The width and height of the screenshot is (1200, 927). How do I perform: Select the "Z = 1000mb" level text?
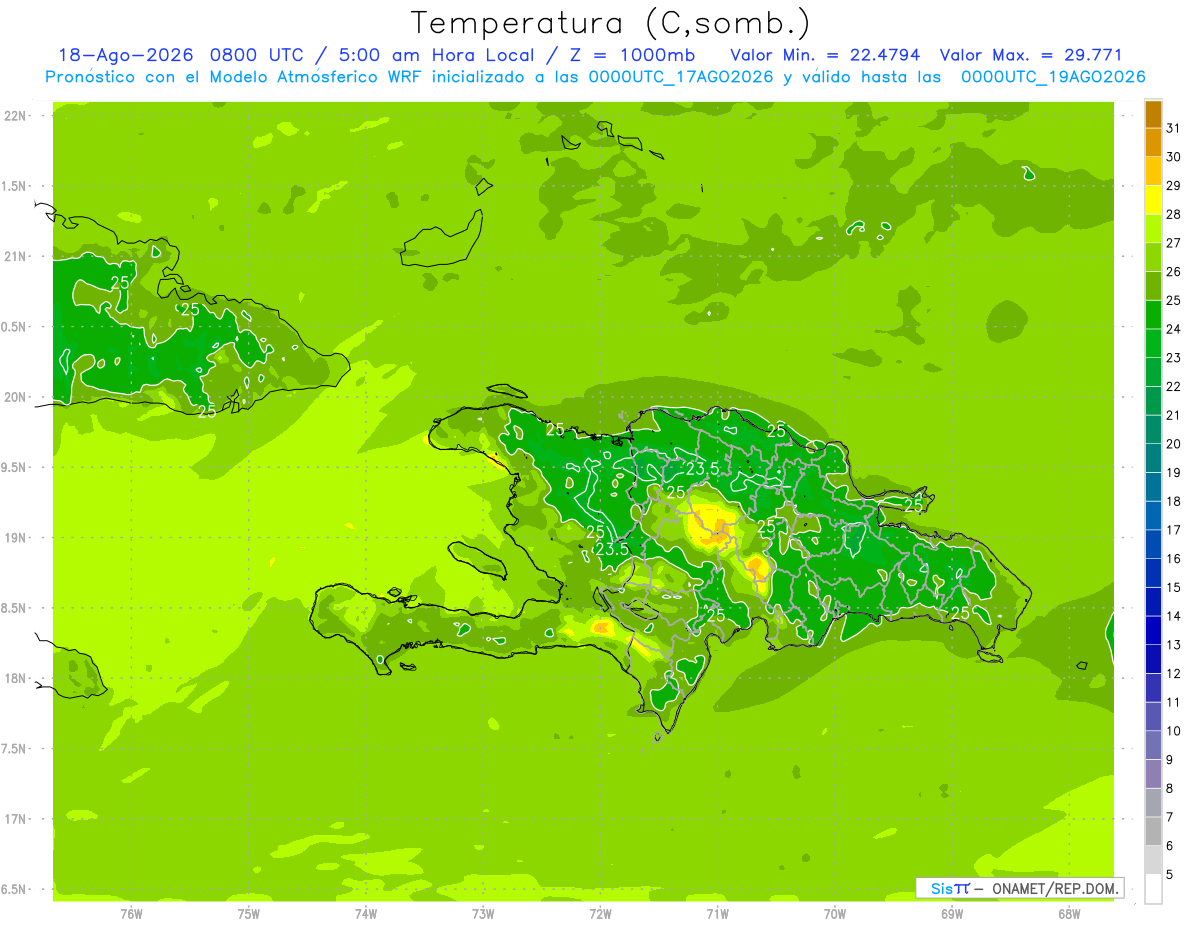630,55
